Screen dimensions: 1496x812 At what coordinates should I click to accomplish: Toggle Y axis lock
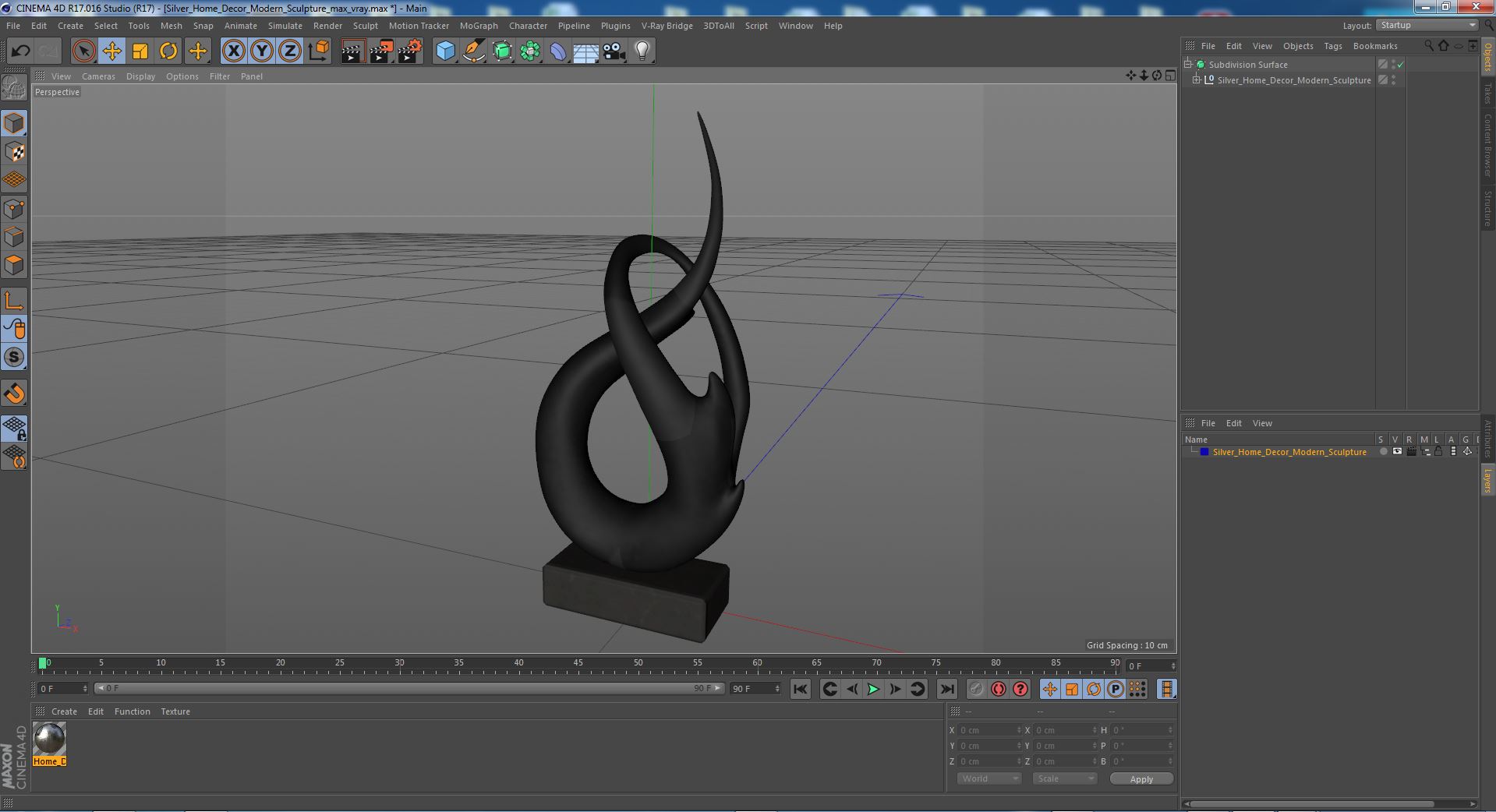(x=262, y=51)
